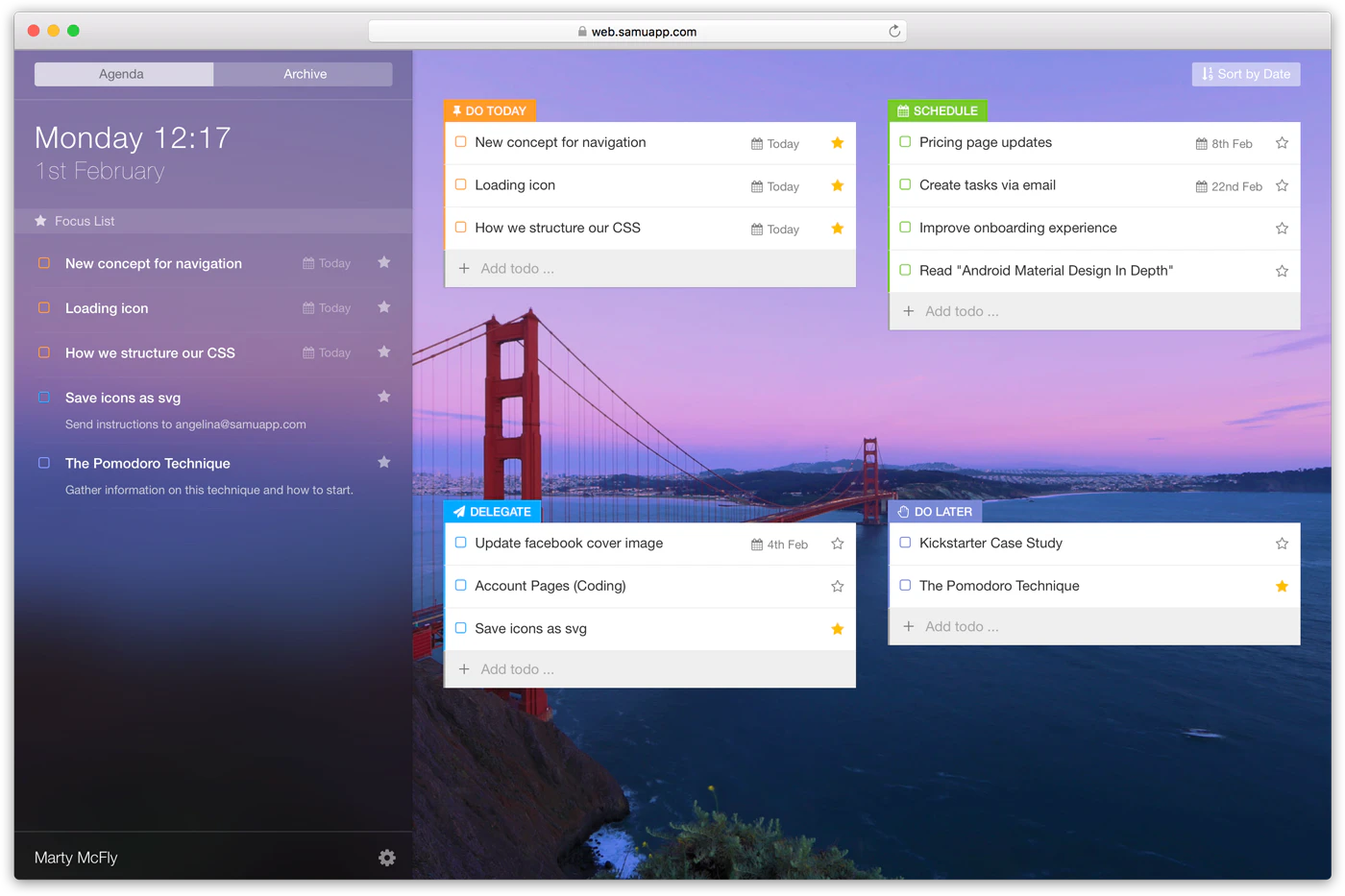Open 'Read Android Material Design In Depth' task text

(x=1046, y=271)
